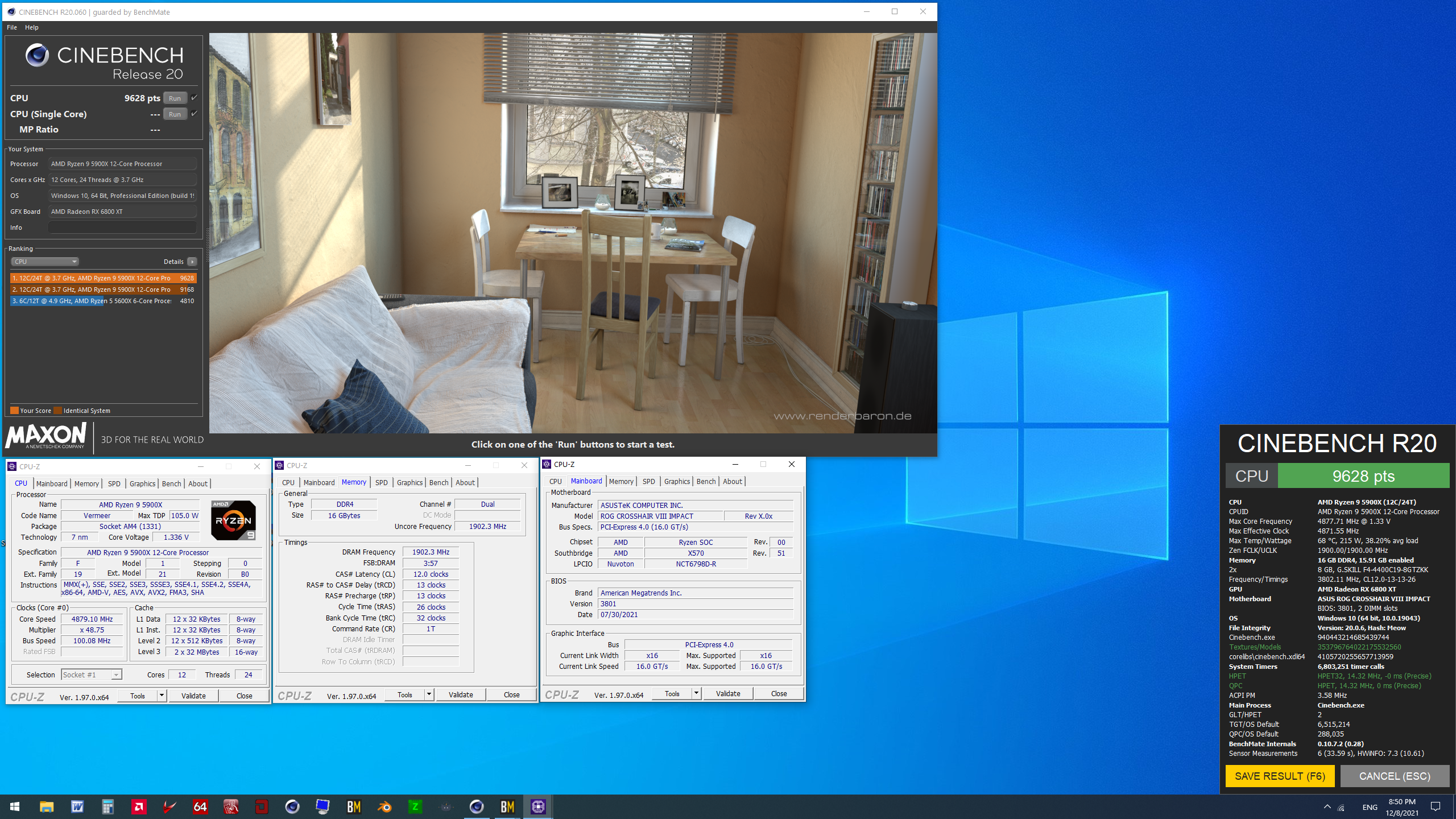Open the File menu in Cinebench

coord(11,27)
